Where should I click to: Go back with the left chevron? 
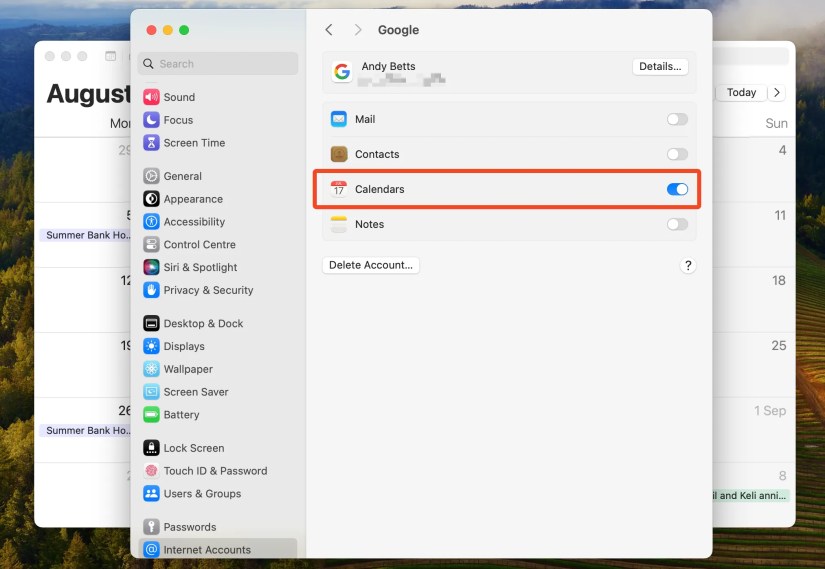pyautogui.click(x=329, y=29)
